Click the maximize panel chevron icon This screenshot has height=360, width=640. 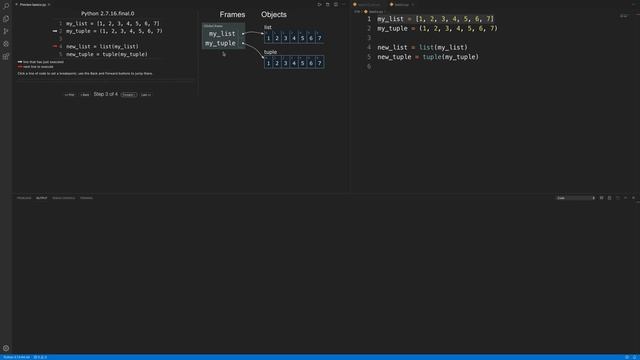625,198
